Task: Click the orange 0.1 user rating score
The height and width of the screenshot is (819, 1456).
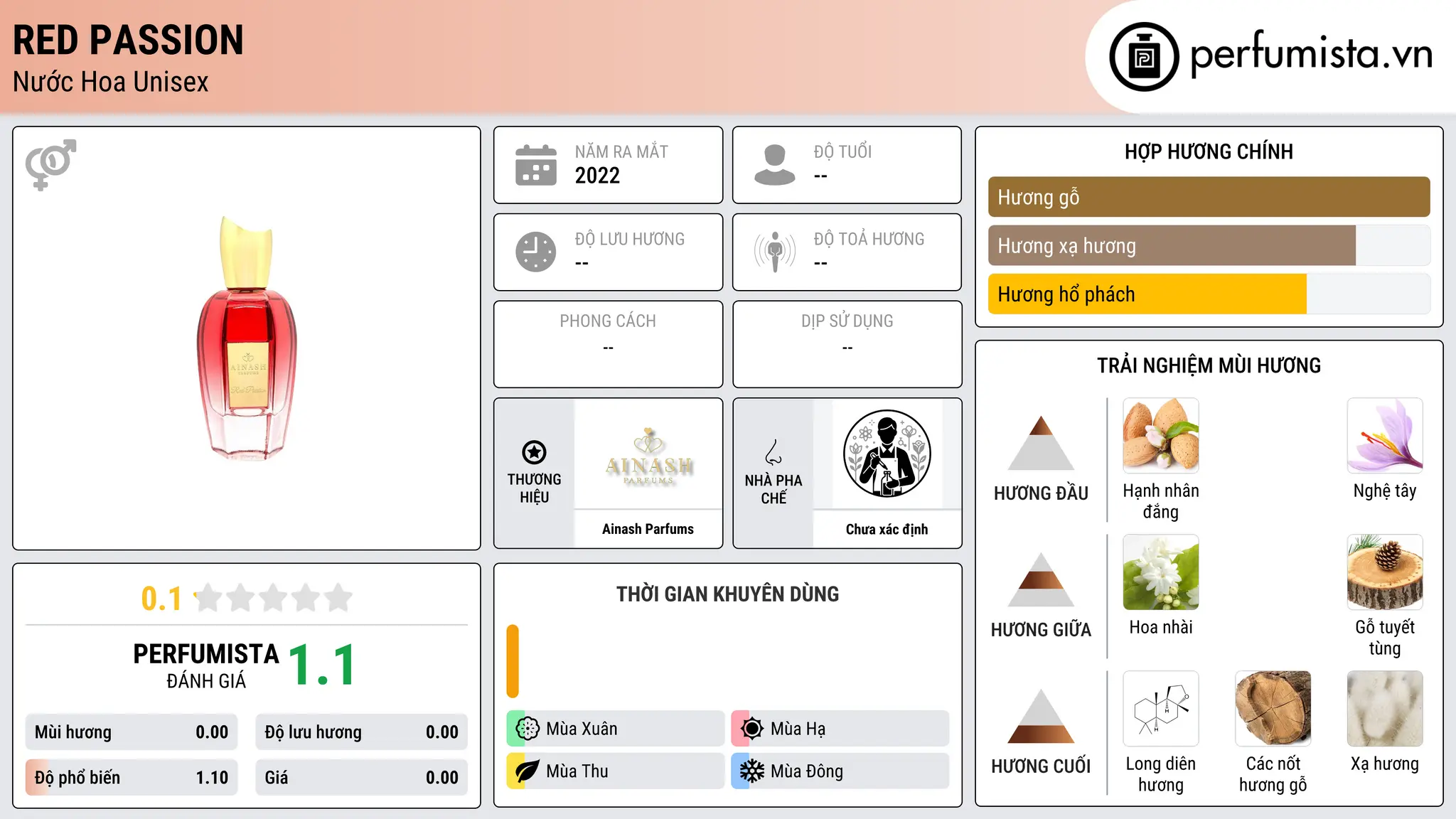Action: point(161,599)
